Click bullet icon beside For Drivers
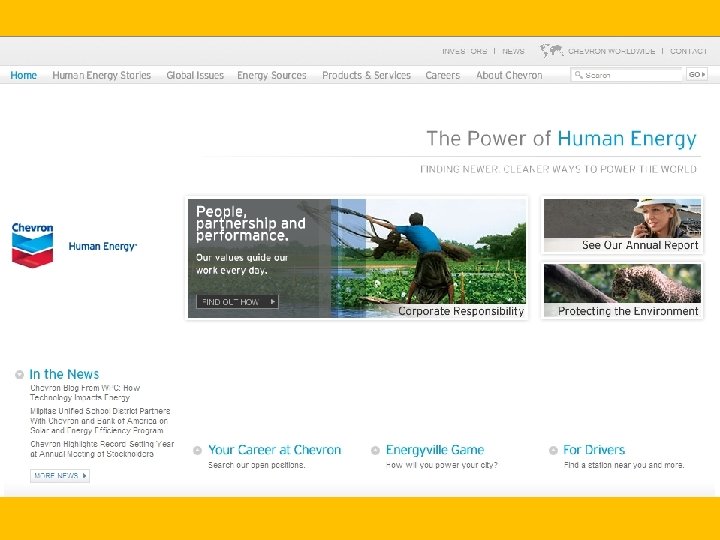Screen dimensions: 720x540 pyautogui.click(x=553, y=450)
